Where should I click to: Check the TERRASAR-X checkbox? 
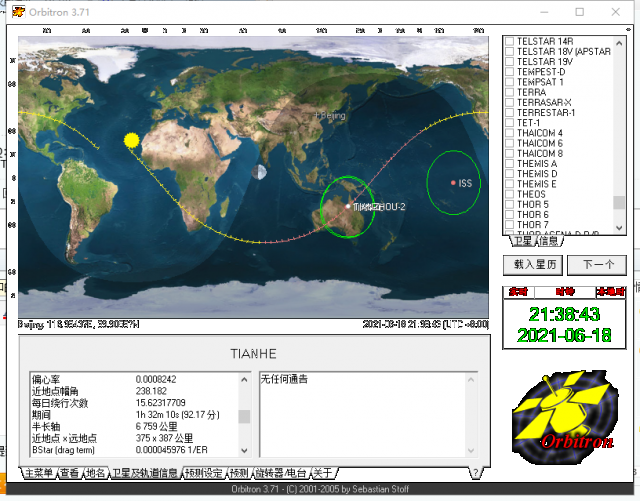click(x=509, y=102)
